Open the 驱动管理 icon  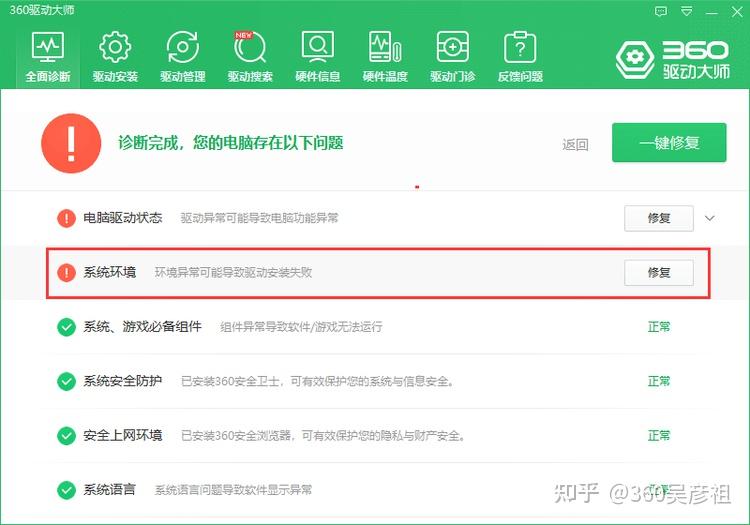coord(182,47)
